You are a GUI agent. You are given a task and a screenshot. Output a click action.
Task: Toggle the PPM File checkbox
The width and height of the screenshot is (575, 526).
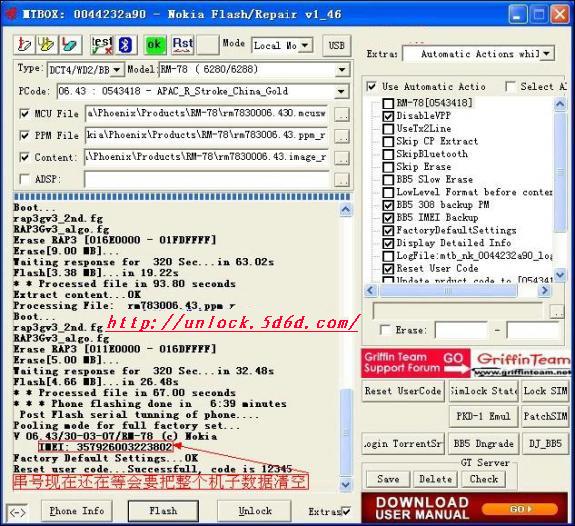tap(24, 135)
